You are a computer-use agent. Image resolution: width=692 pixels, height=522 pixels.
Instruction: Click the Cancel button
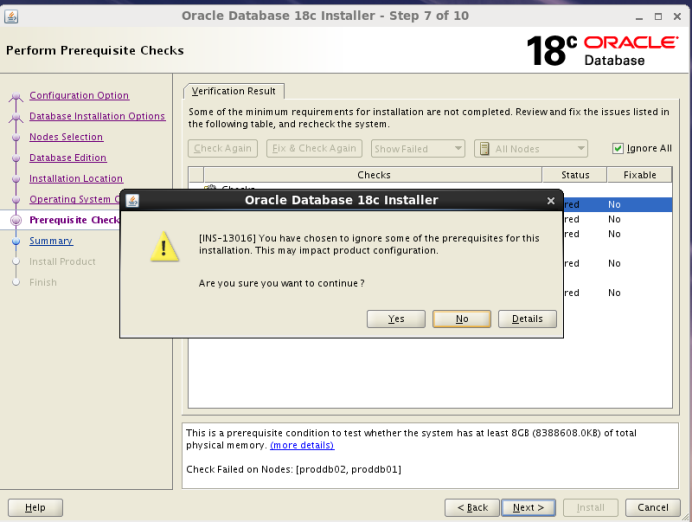[x=653, y=507]
